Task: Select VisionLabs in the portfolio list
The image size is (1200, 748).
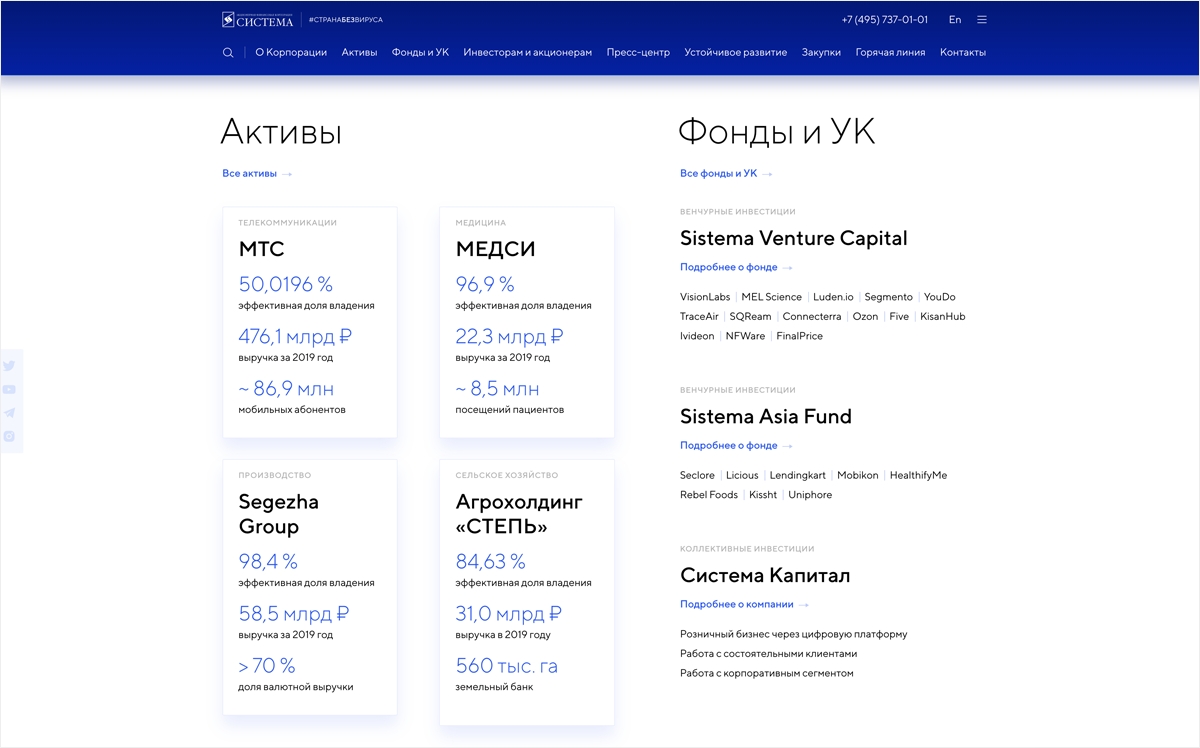Action: (705, 297)
